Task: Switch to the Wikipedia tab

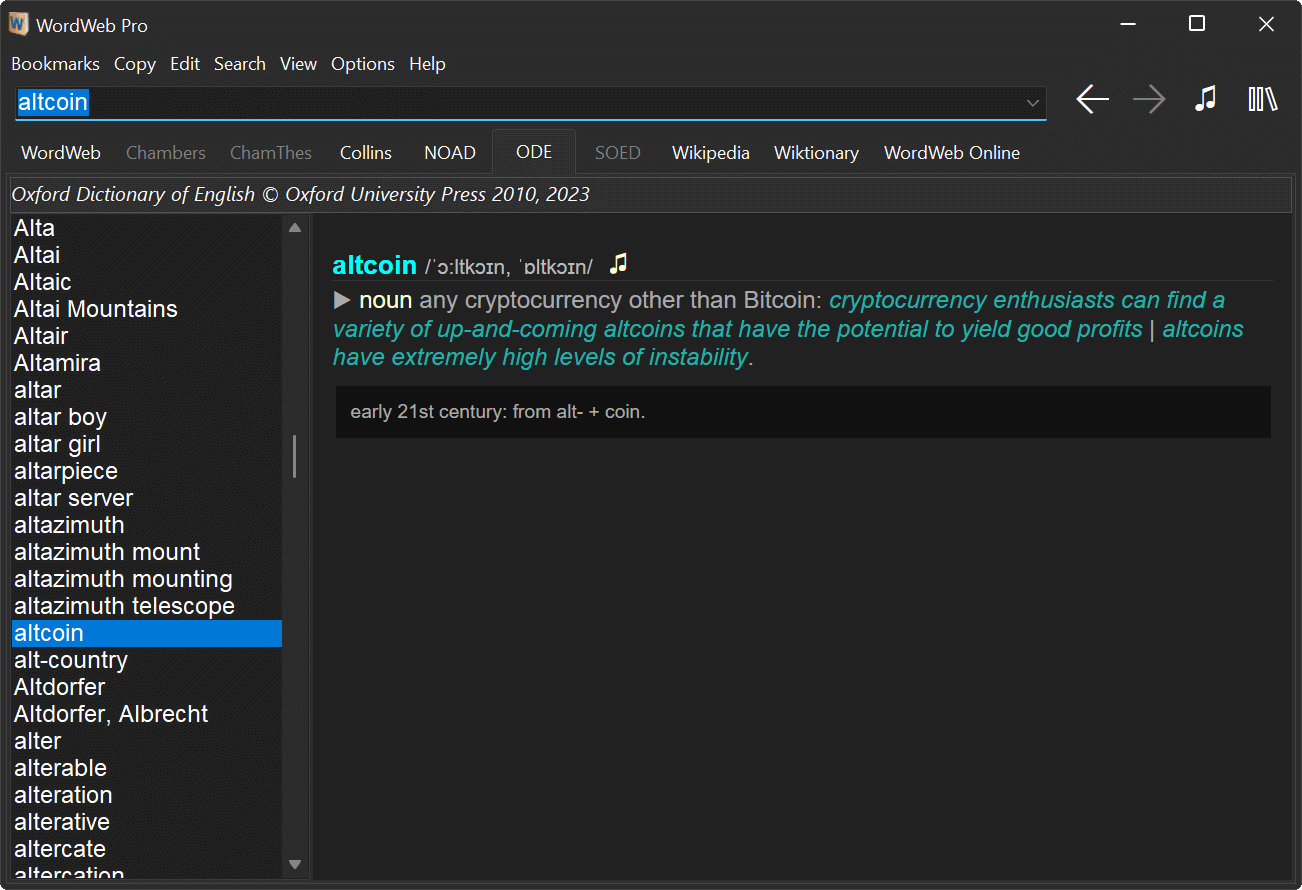Action: 710,152
